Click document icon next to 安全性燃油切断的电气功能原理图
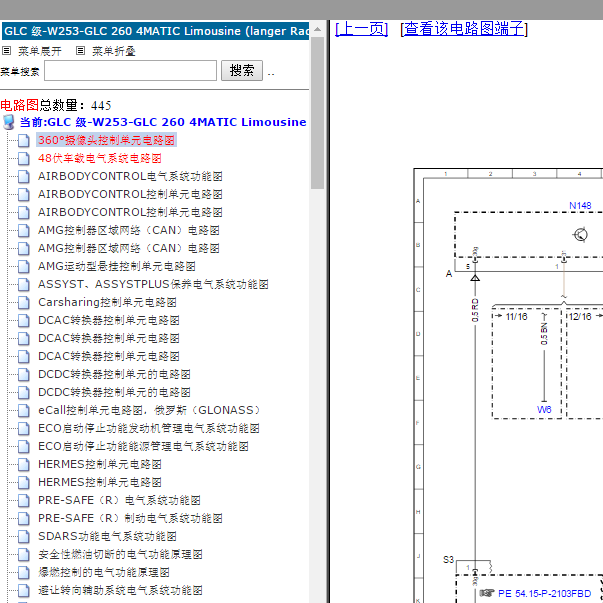Image resolution: width=603 pixels, height=603 pixels. [24, 555]
